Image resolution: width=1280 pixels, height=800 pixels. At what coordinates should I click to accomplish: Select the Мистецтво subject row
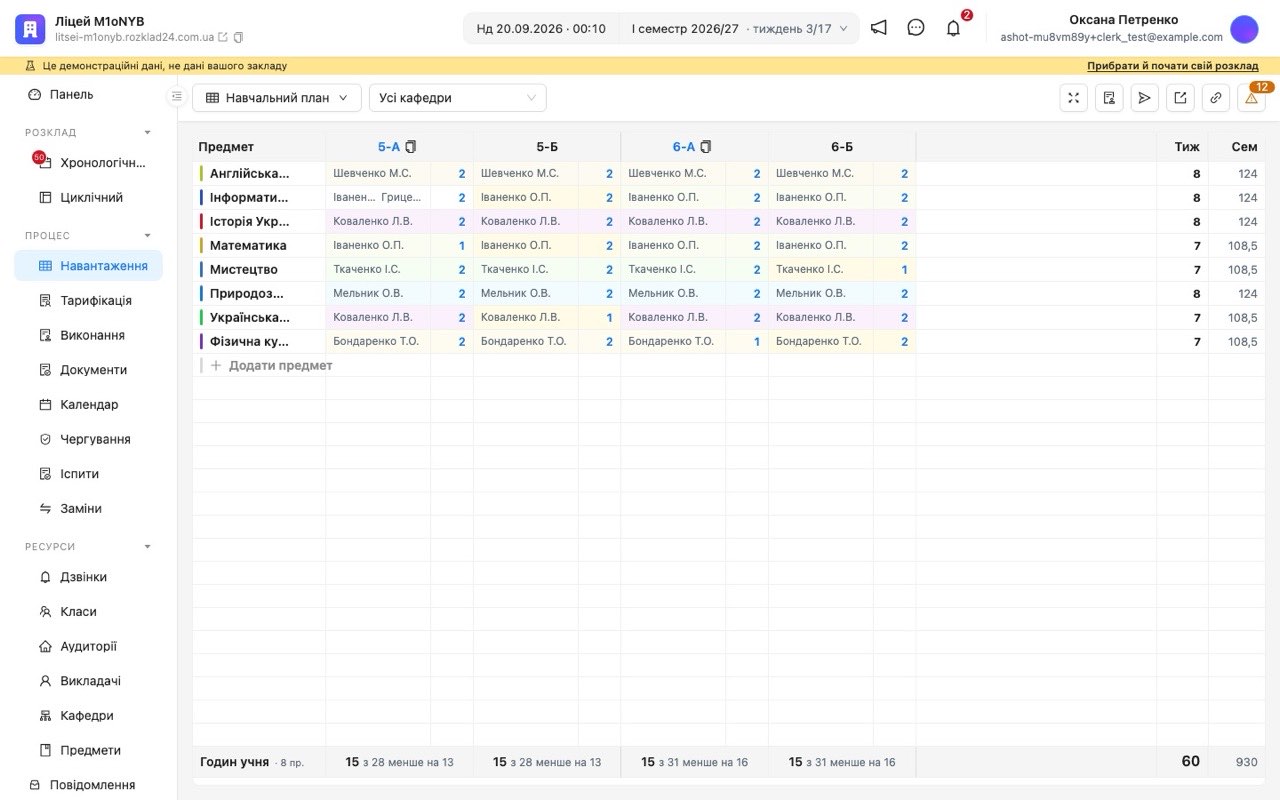[244, 269]
